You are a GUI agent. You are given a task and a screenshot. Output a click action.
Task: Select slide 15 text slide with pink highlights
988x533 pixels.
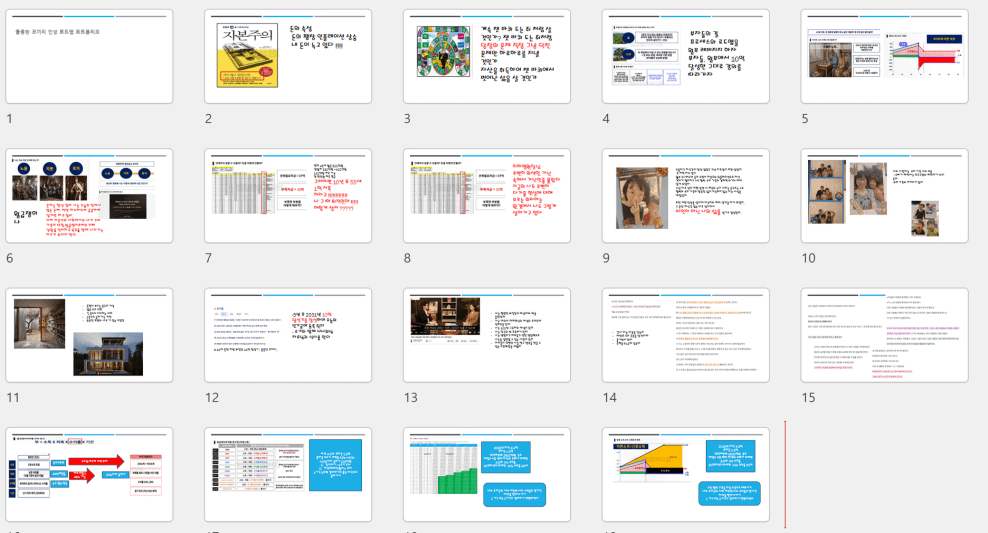(x=885, y=336)
